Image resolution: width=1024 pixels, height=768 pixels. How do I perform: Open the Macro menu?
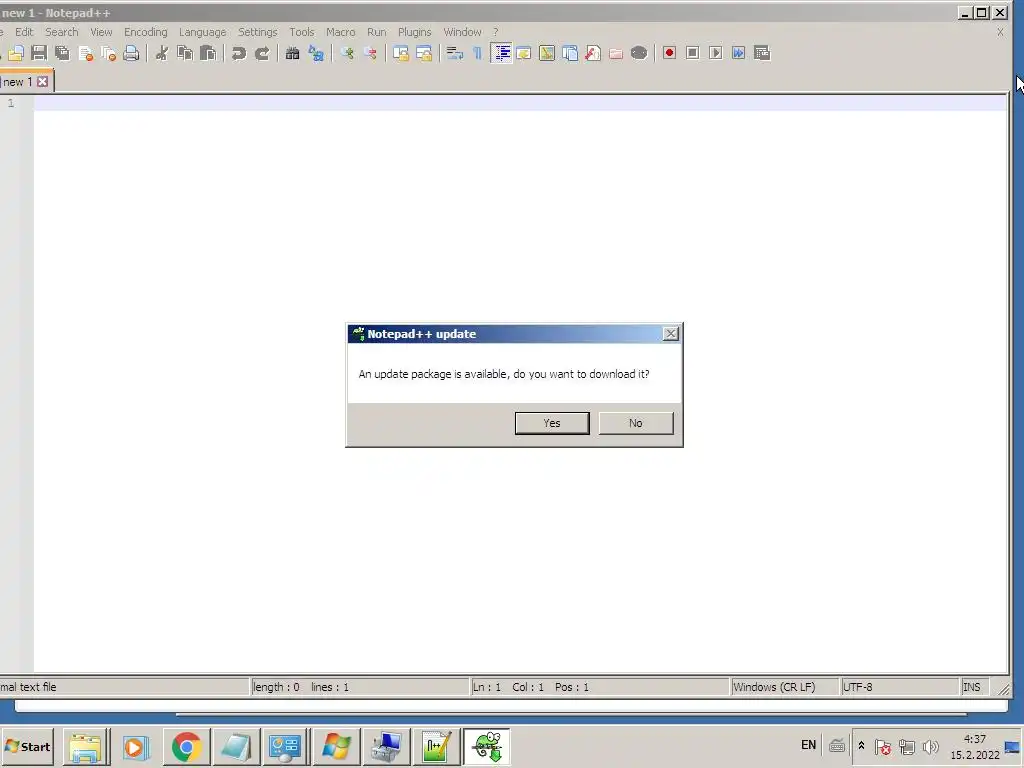pyautogui.click(x=341, y=32)
